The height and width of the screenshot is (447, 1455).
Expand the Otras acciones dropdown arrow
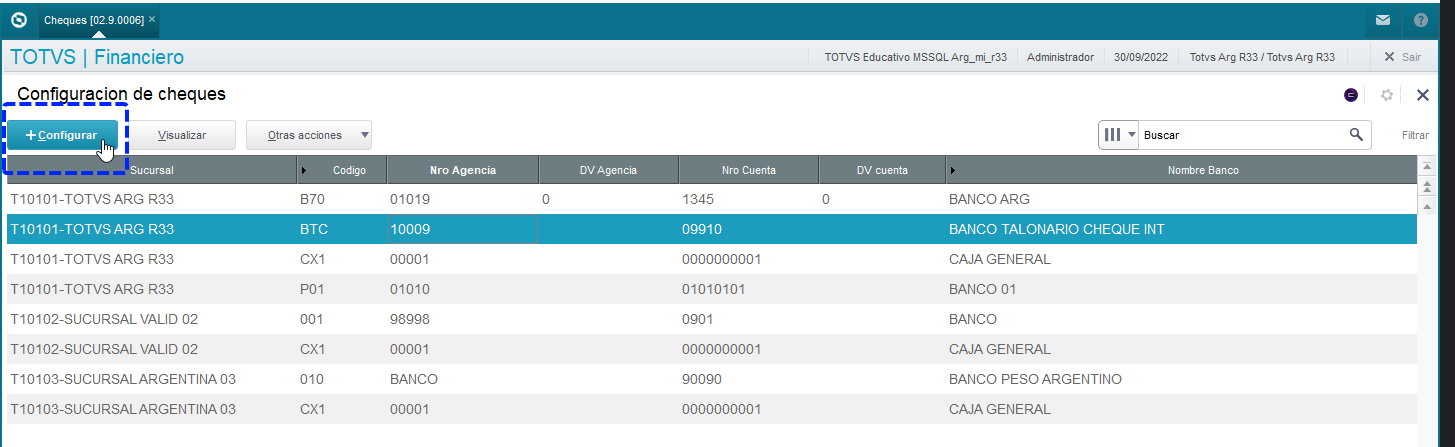click(365, 135)
